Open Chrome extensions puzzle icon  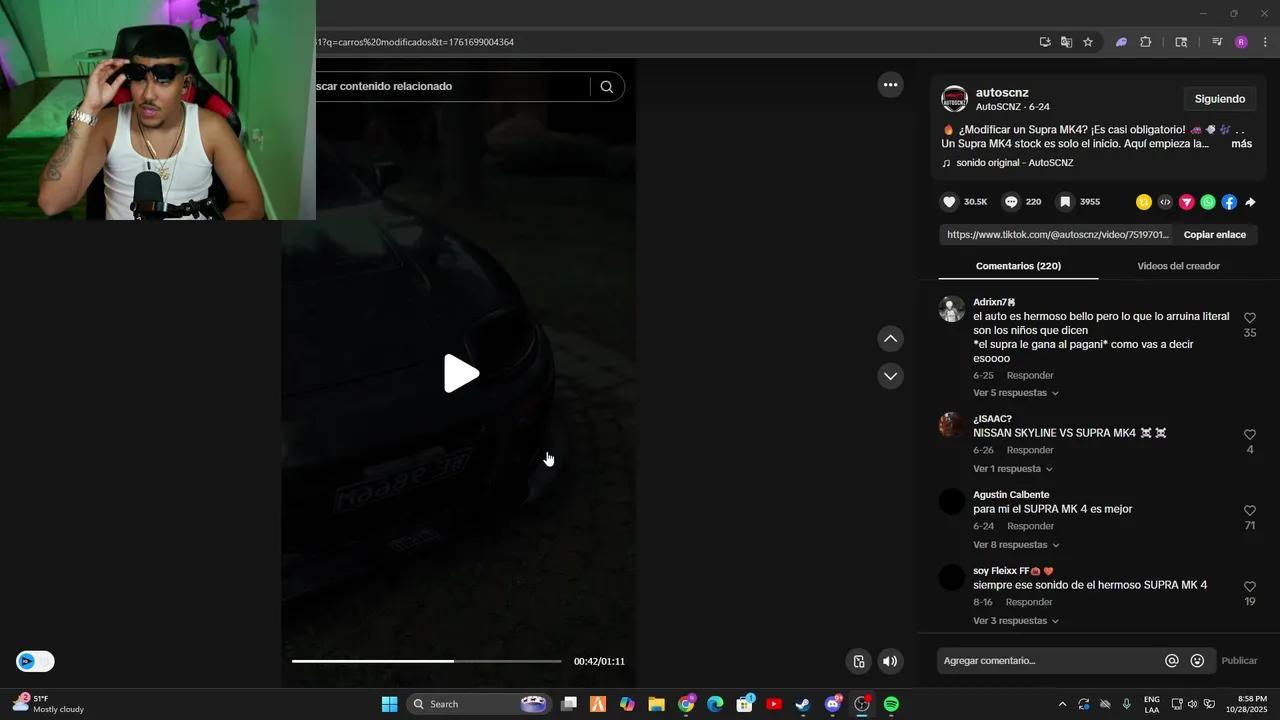pyautogui.click(x=1145, y=42)
